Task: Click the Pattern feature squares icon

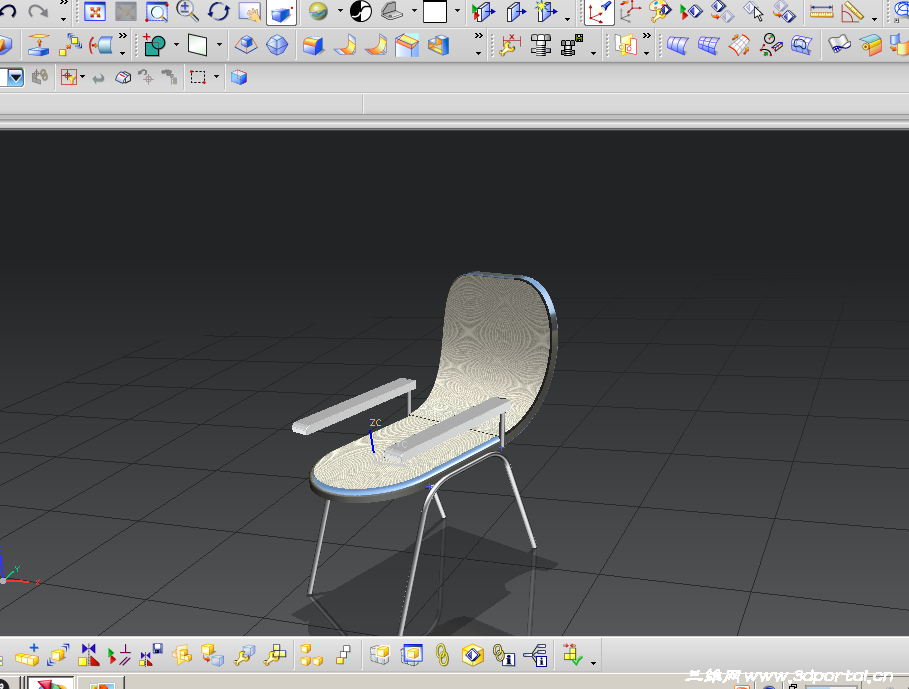Action: click(70, 45)
